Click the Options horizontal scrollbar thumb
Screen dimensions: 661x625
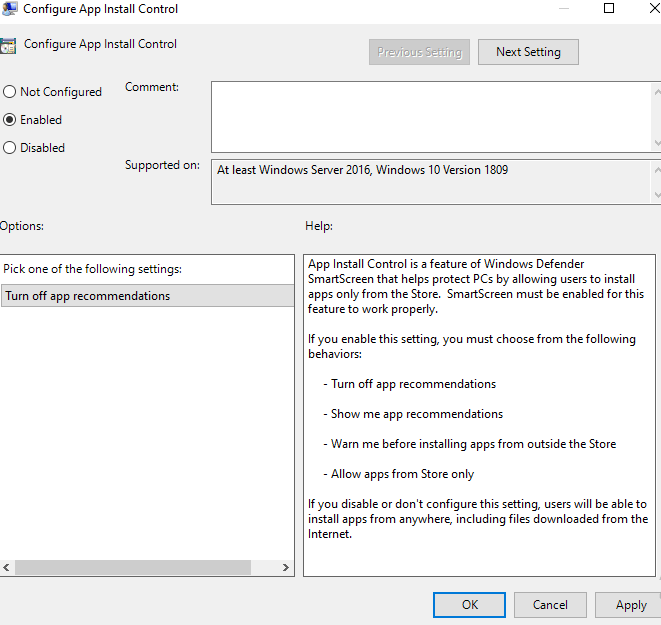click(133, 567)
